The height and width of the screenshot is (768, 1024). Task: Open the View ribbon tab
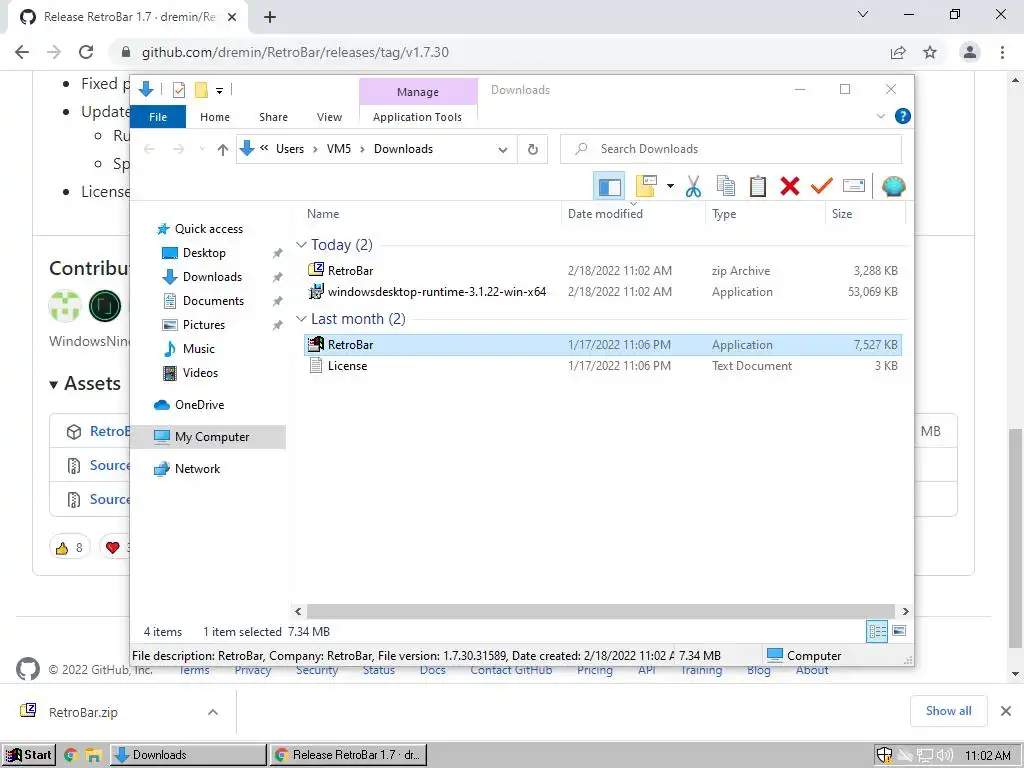pos(329,117)
